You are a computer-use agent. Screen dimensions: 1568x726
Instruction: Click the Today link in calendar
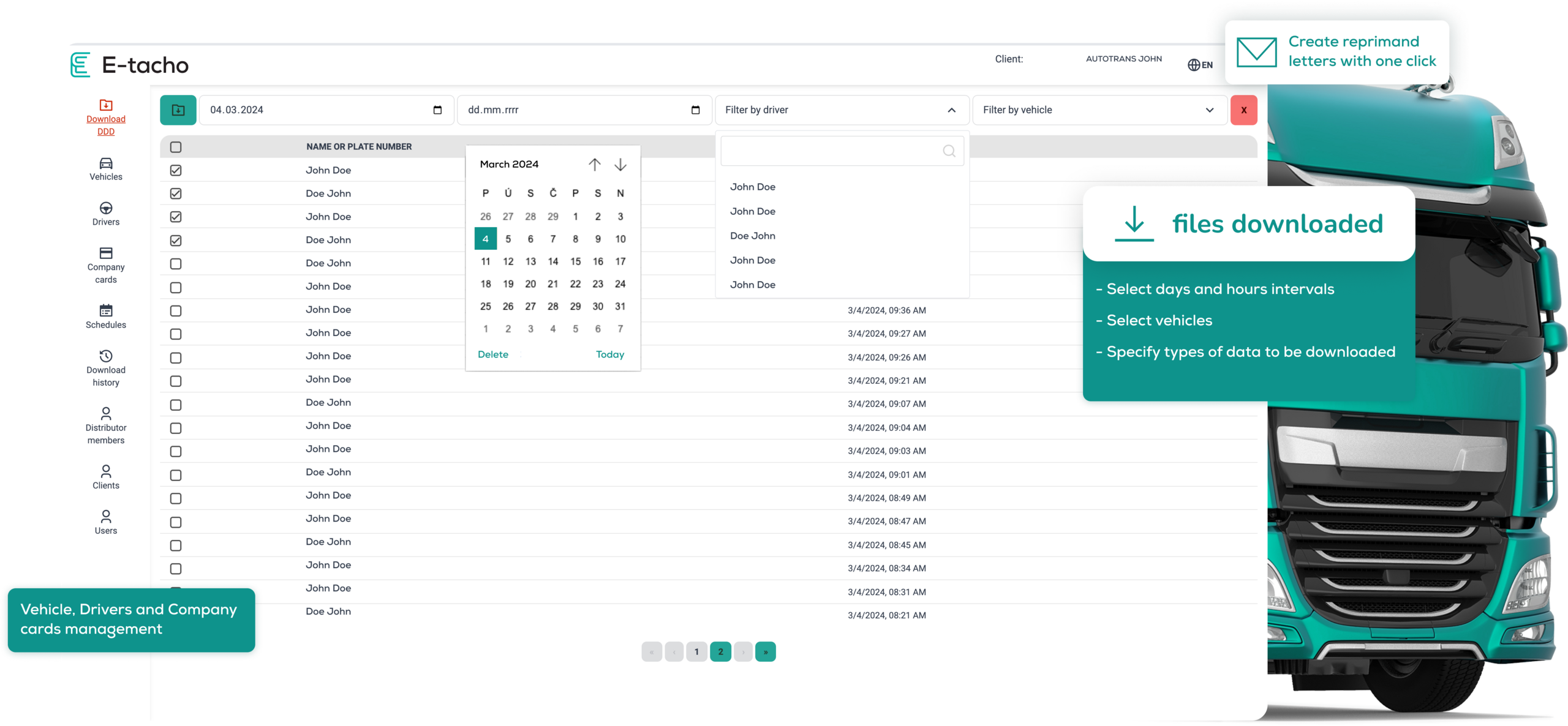[x=610, y=354]
